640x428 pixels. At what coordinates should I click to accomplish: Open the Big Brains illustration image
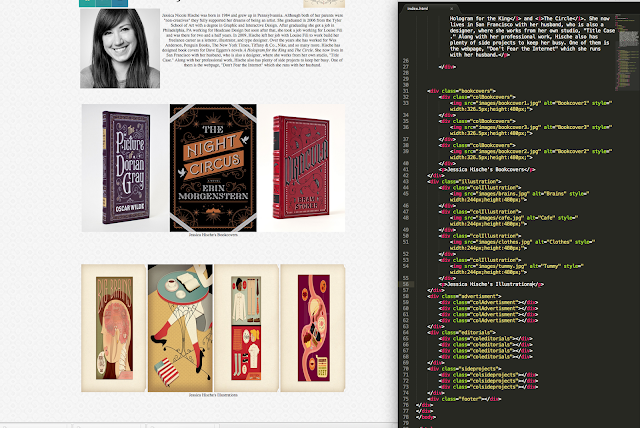click(x=113, y=328)
